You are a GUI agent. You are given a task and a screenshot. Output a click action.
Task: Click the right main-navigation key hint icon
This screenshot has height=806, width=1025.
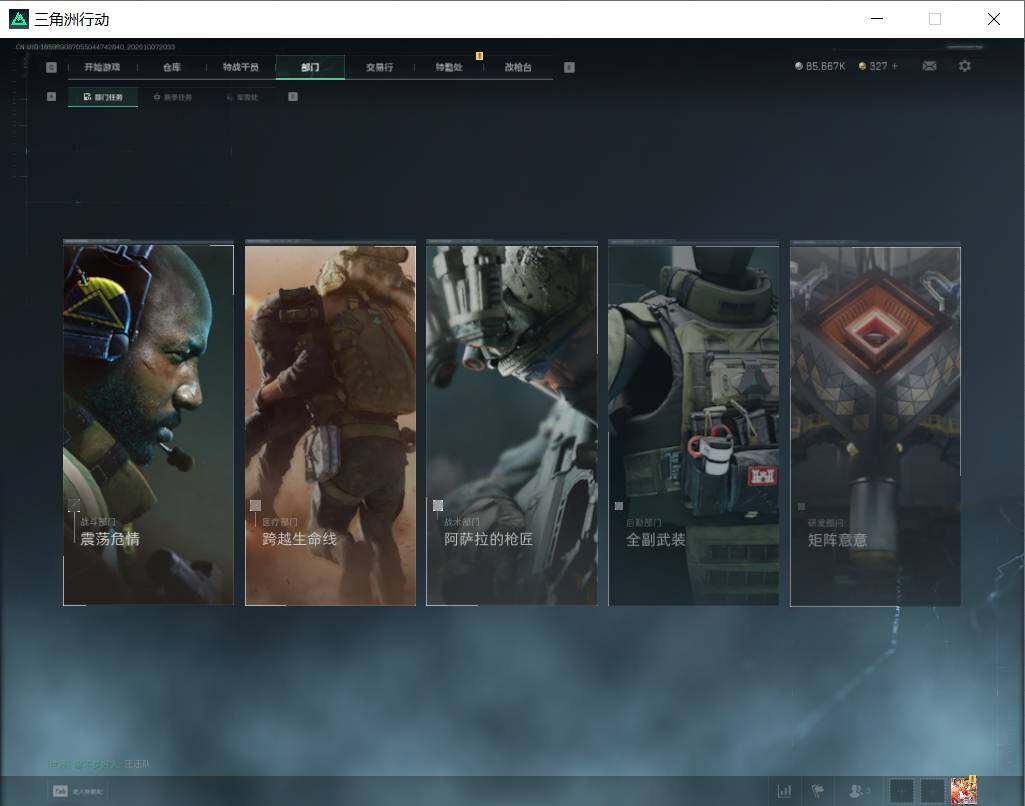569,67
